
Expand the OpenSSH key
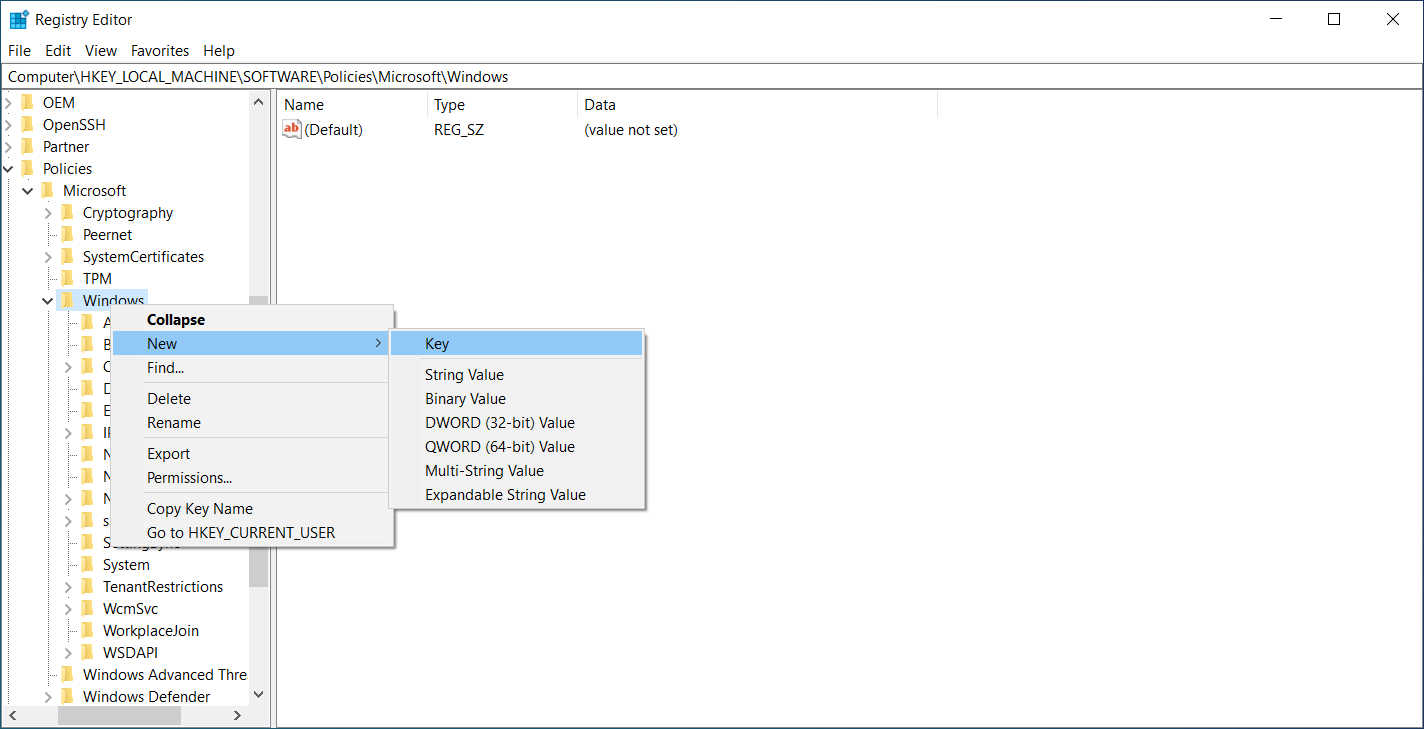coord(8,124)
